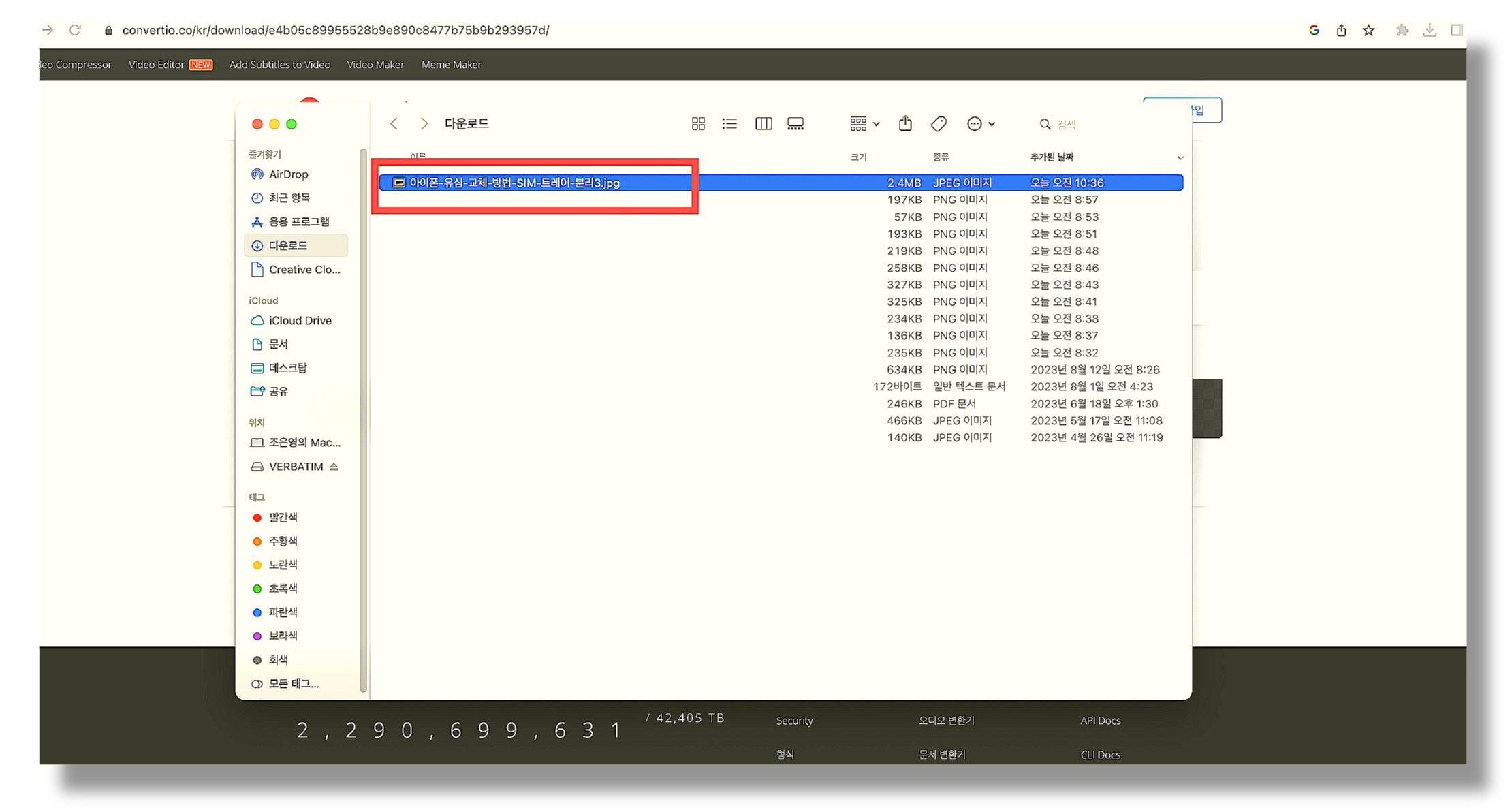Go forward in Finder navigation
This screenshot has height=812, width=1512.
(424, 123)
